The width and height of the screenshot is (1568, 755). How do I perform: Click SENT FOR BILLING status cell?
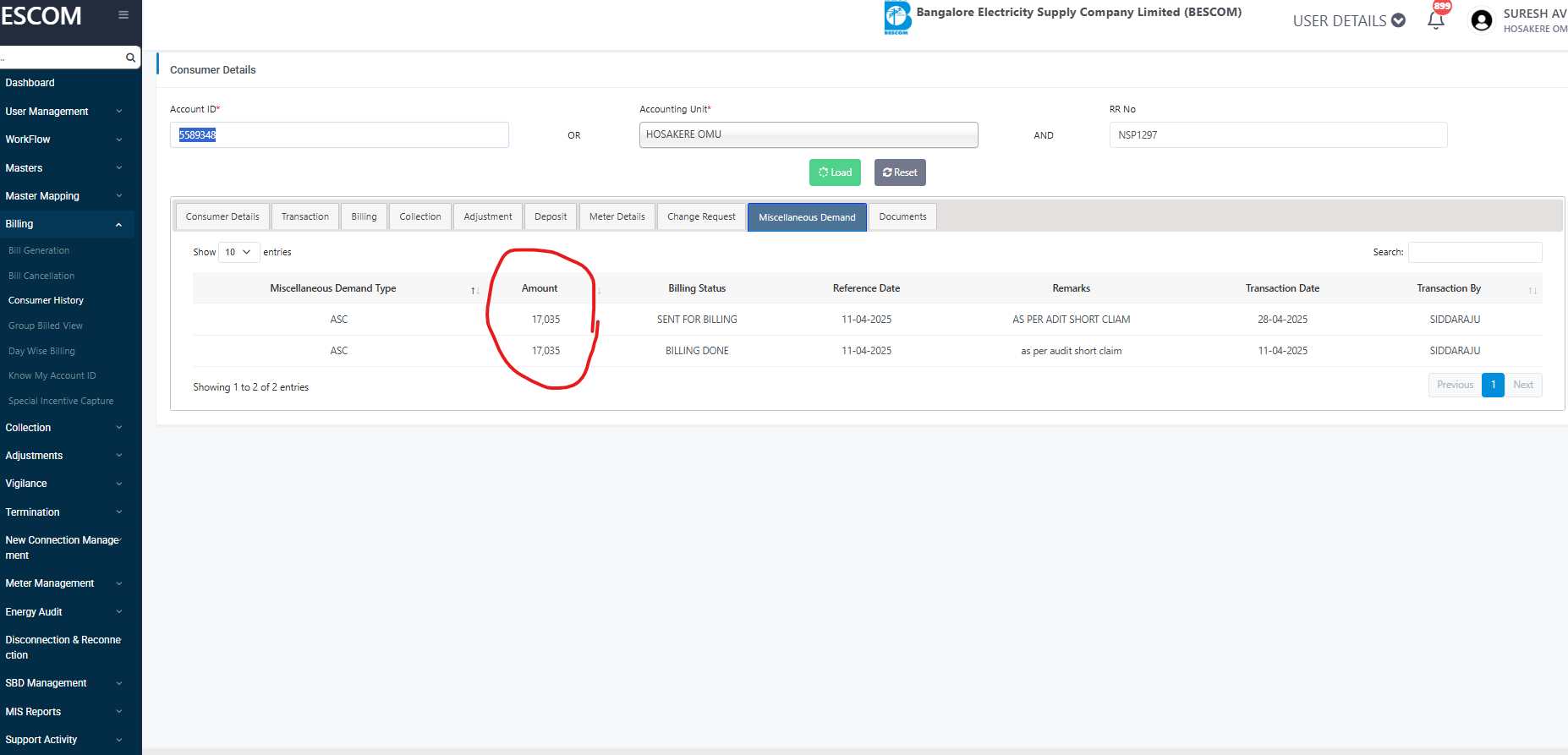(x=697, y=320)
